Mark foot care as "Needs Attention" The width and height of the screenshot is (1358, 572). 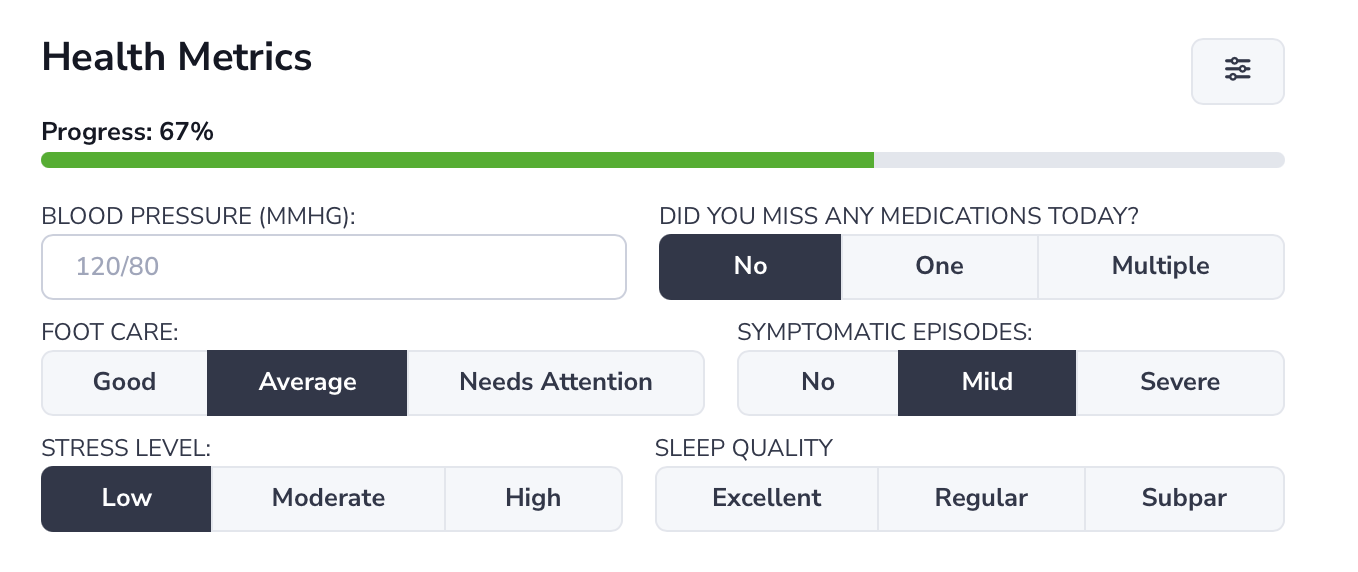tap(555, 383)
